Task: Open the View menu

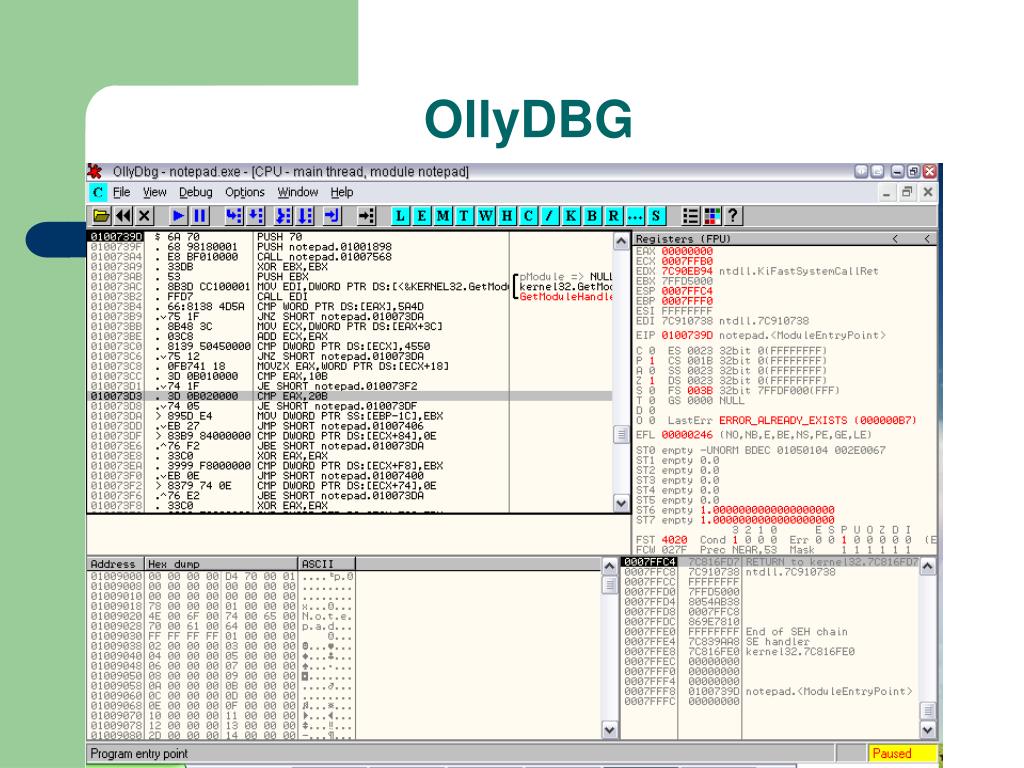Action: coord(154,192)
